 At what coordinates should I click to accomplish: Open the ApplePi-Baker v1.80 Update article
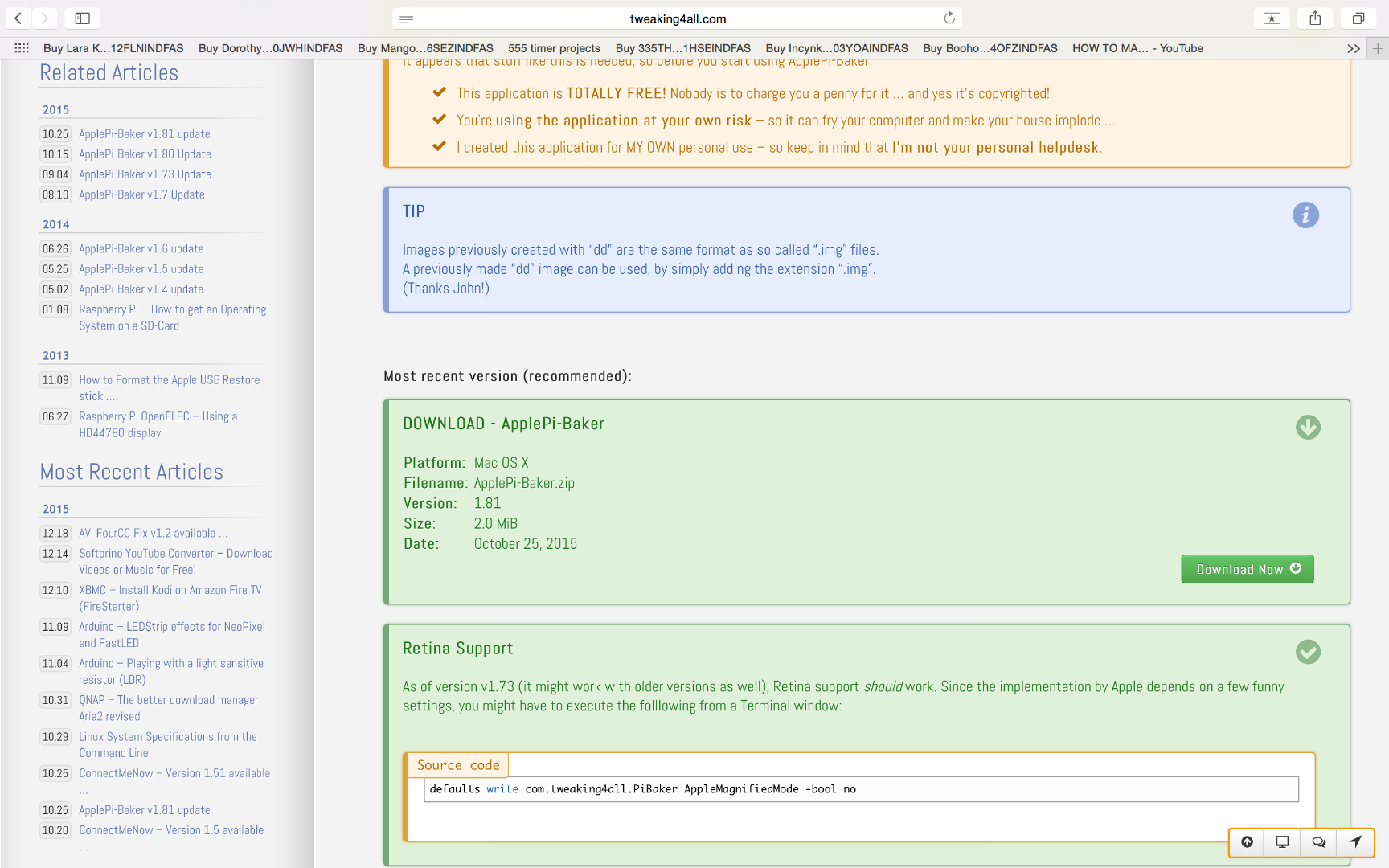[145, 154]
